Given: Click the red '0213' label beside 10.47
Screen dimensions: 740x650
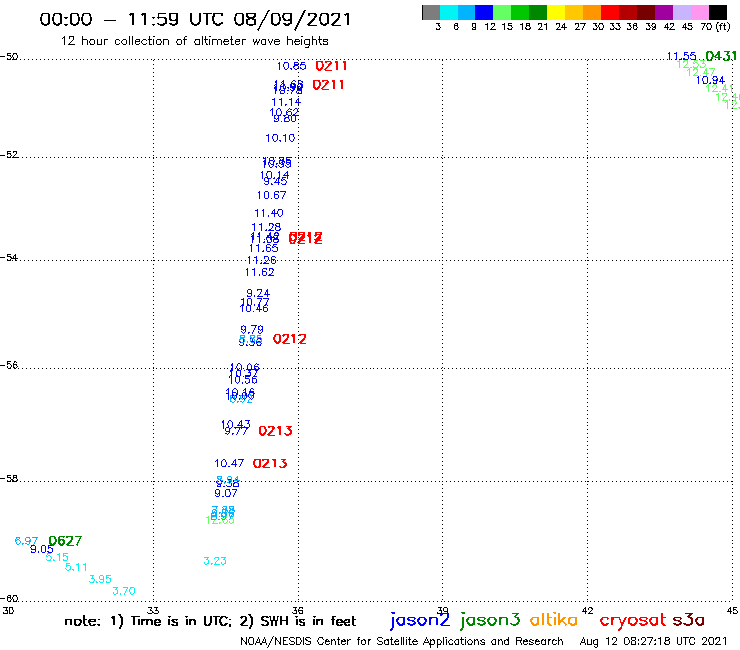Looking at the screenshot, I should 270,464.
